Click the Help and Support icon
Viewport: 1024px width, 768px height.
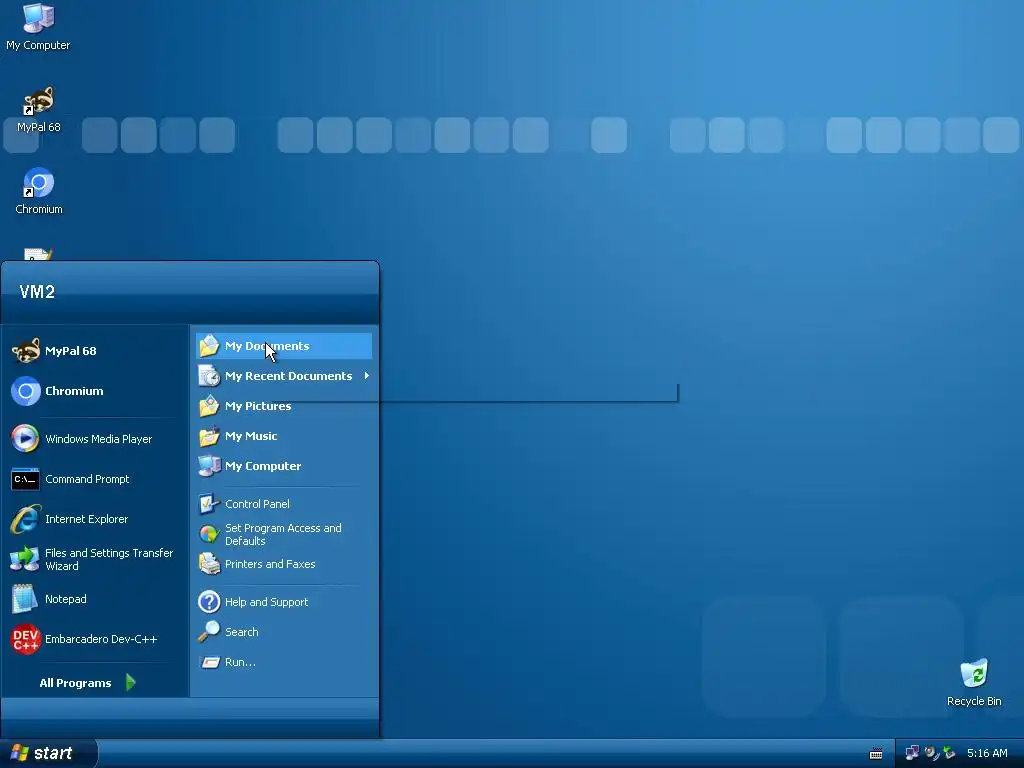click(209, 602)
